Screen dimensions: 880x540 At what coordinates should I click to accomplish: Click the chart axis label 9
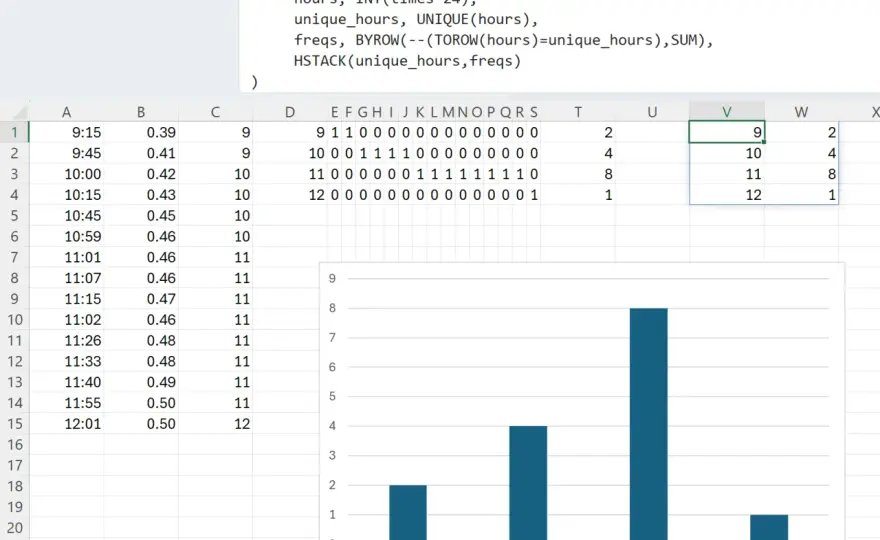(x=332, y=278)
